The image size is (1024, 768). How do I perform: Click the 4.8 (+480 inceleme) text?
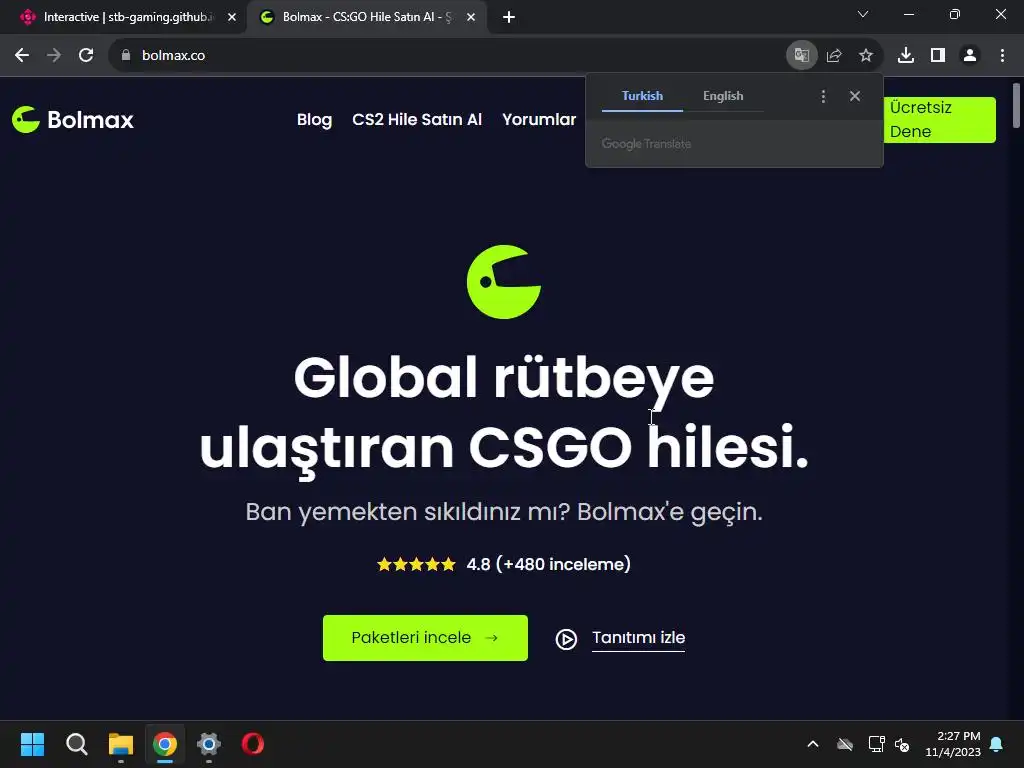pyautogui.click(x=549, y=564)
